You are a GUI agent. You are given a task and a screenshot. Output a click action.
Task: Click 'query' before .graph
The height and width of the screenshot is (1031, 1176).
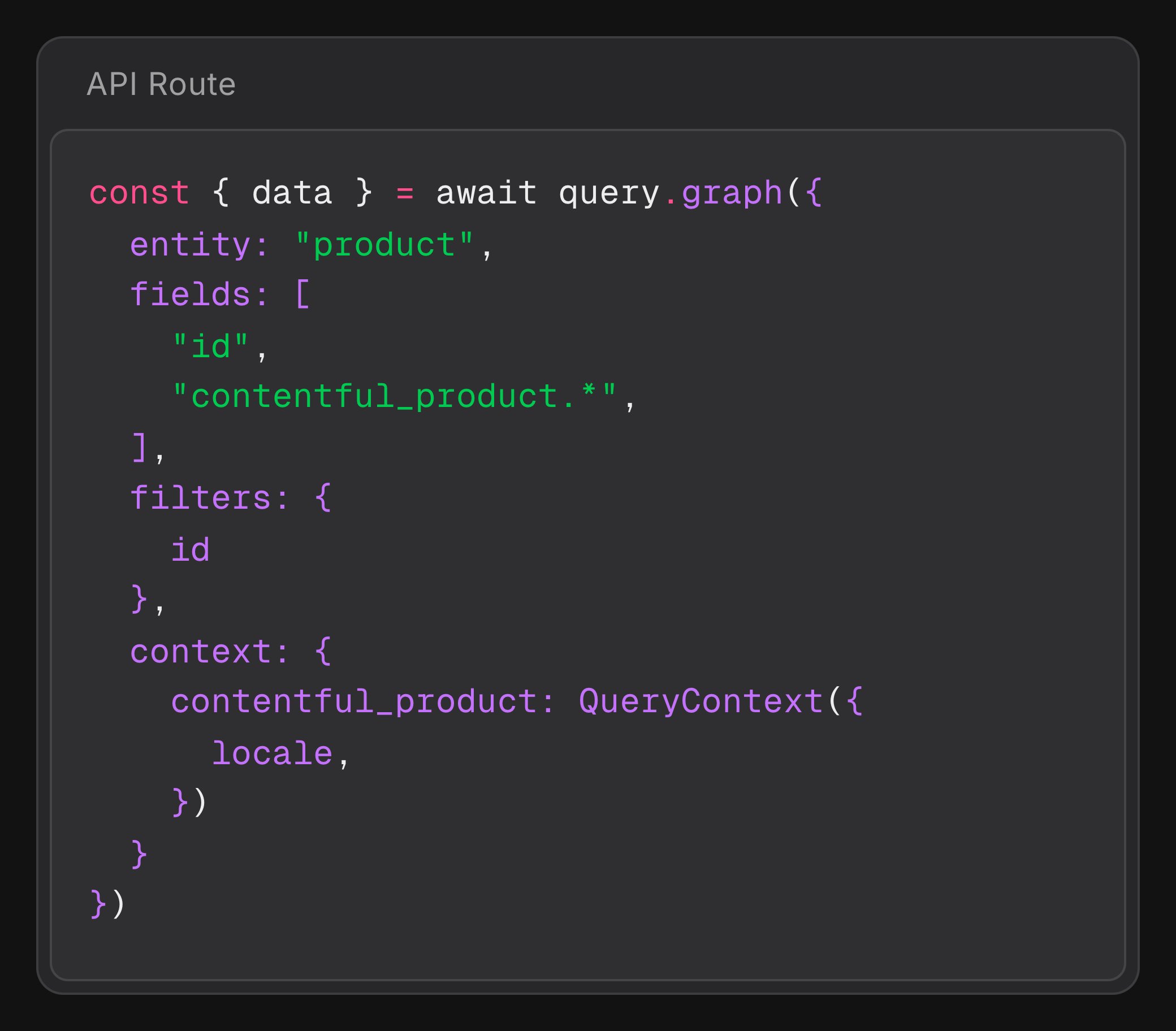609,194
